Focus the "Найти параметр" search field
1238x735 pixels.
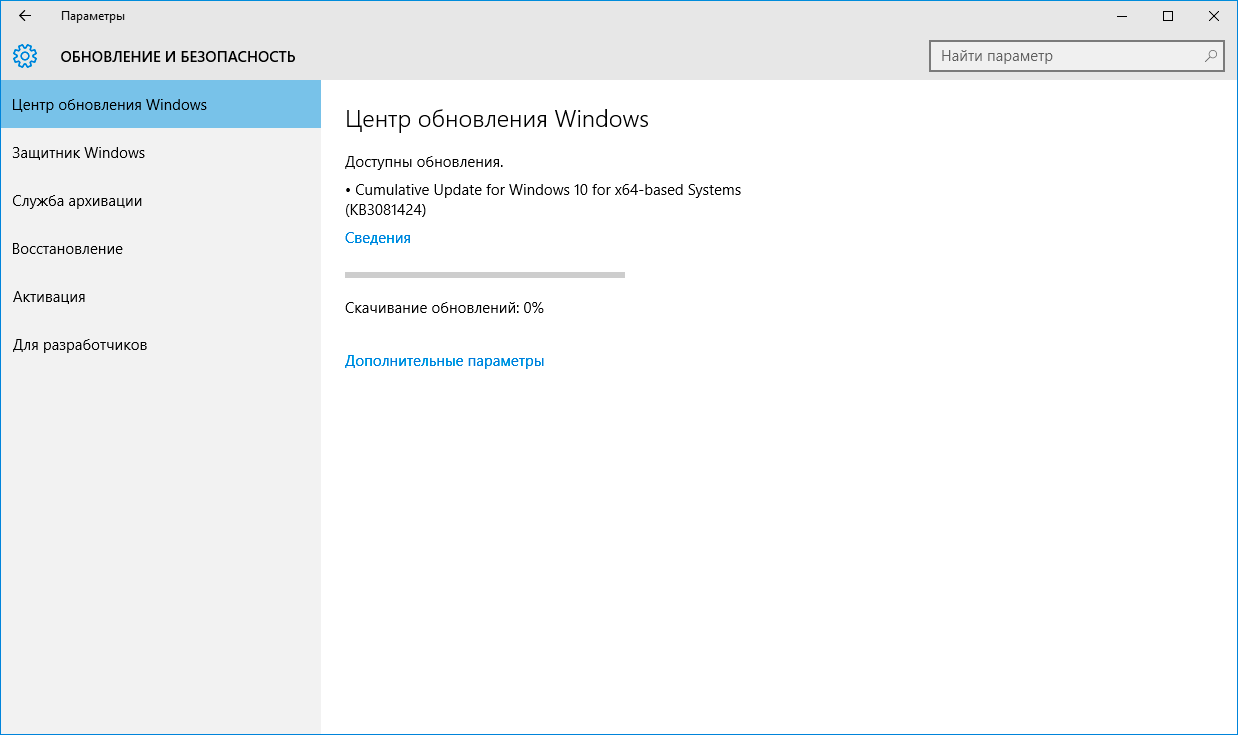point(1077,56)
